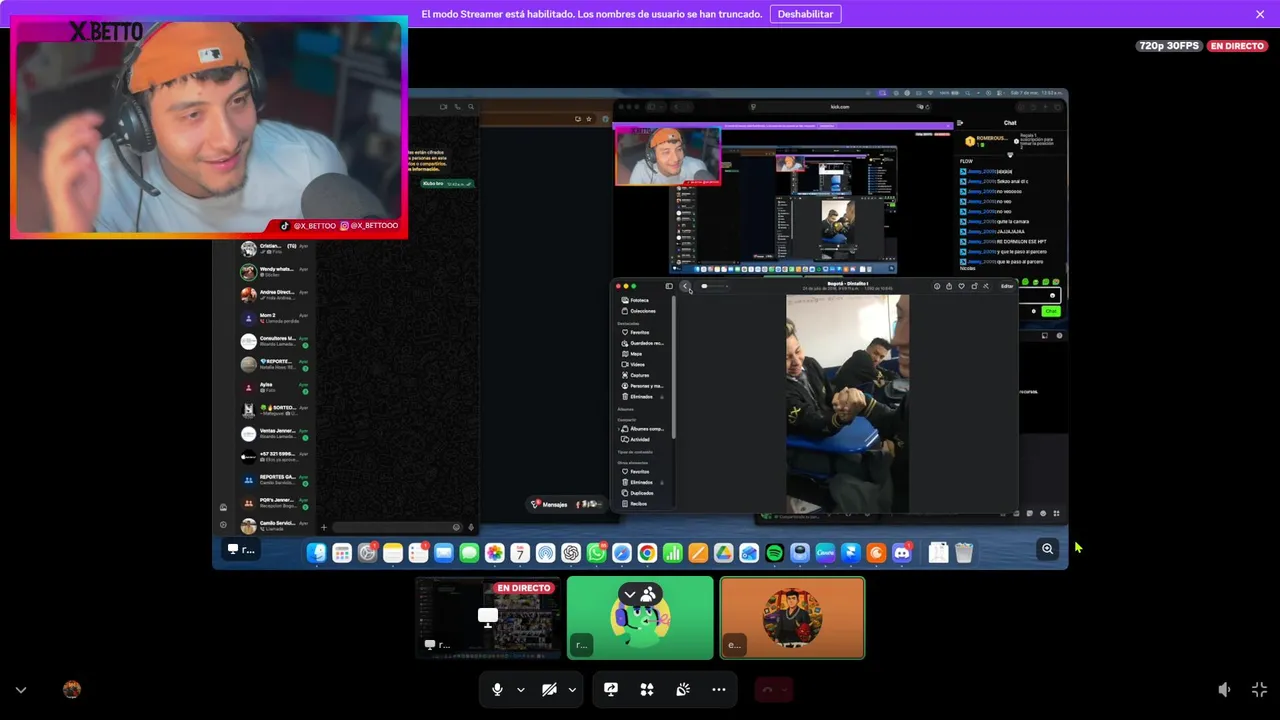This screenshot has height=720, width=1280.
Task: Toggle favorite heart in Photos toolbar
Action: coord(961,286)
